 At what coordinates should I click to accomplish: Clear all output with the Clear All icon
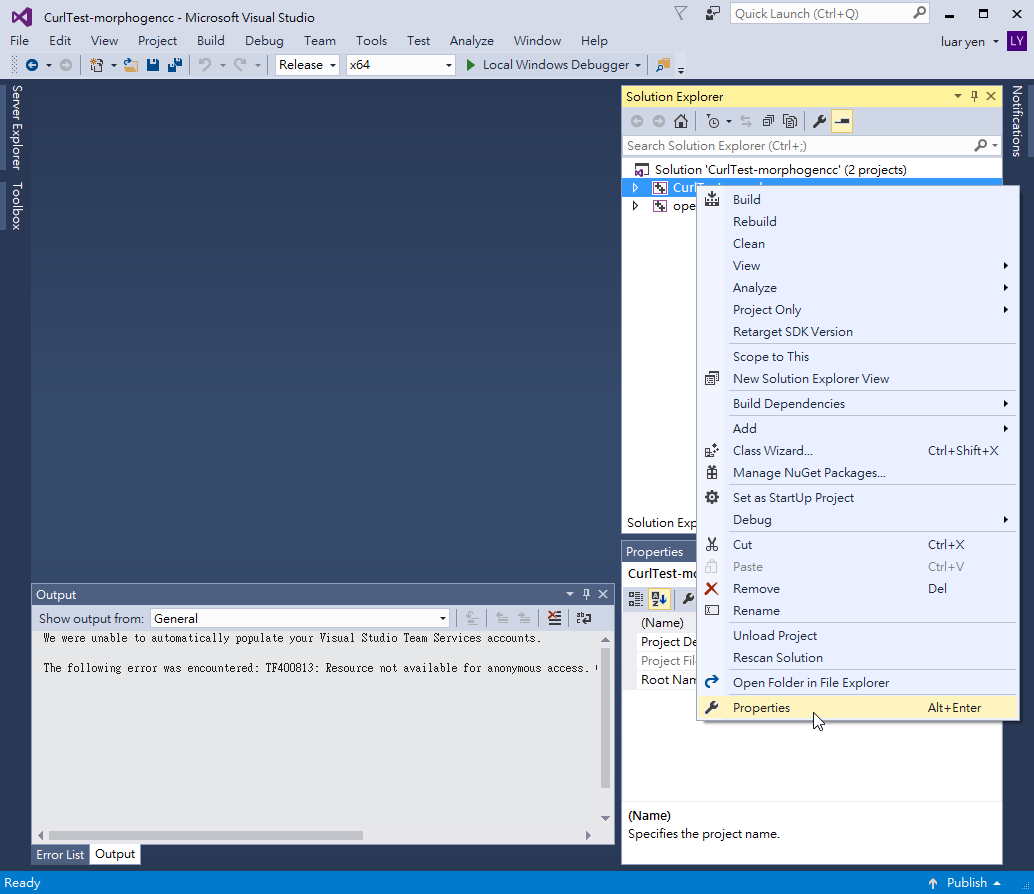(554, 618)
